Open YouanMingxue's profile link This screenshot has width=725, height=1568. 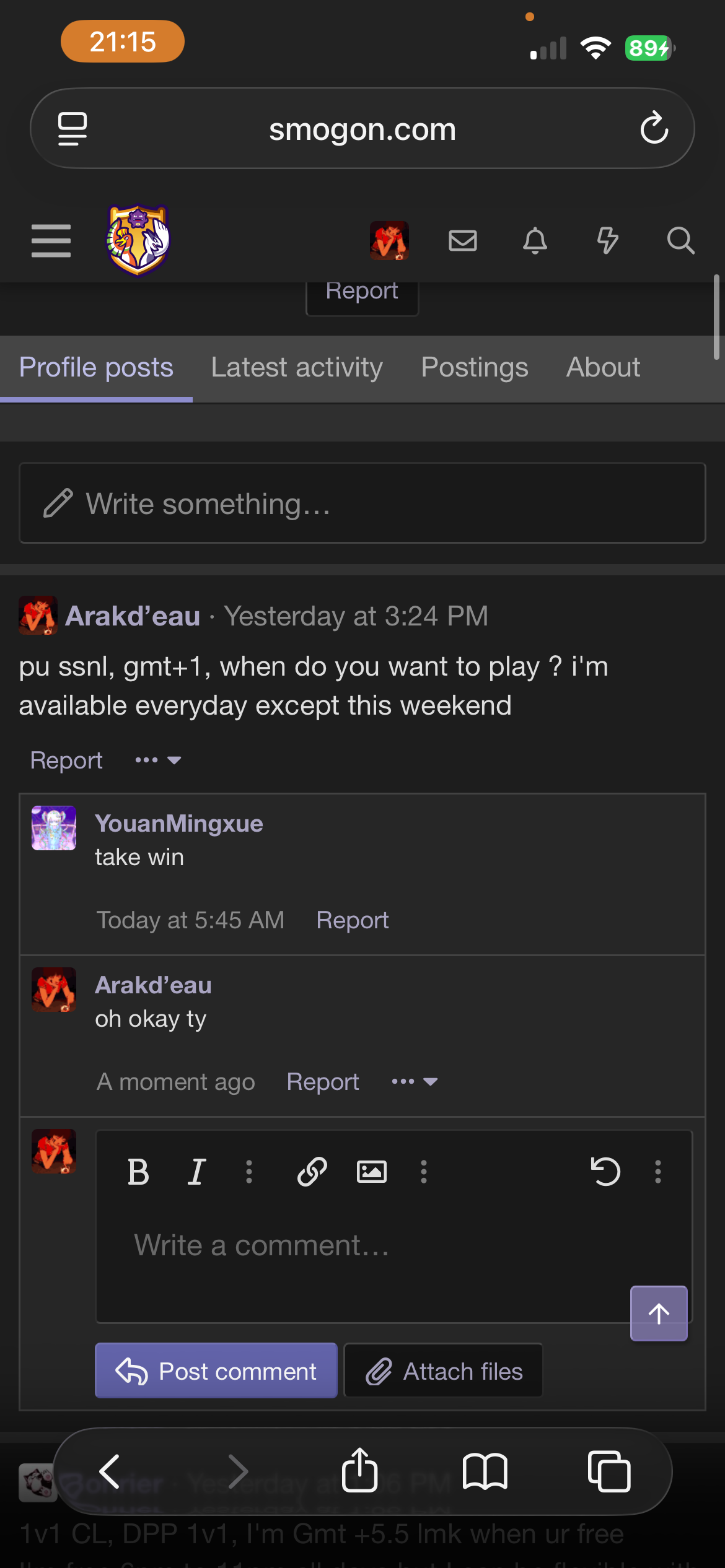(178, 824)
